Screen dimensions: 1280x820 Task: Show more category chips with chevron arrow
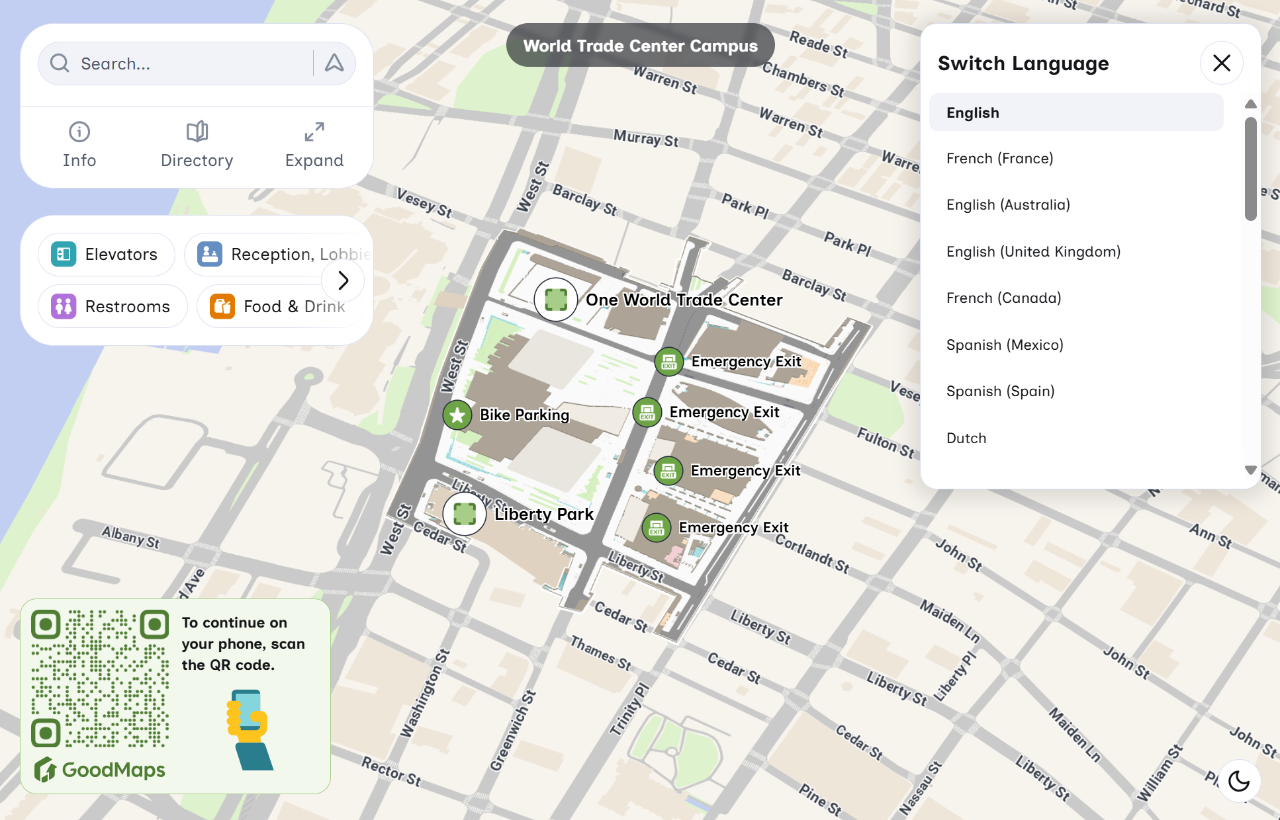click(x=343, y=280)
